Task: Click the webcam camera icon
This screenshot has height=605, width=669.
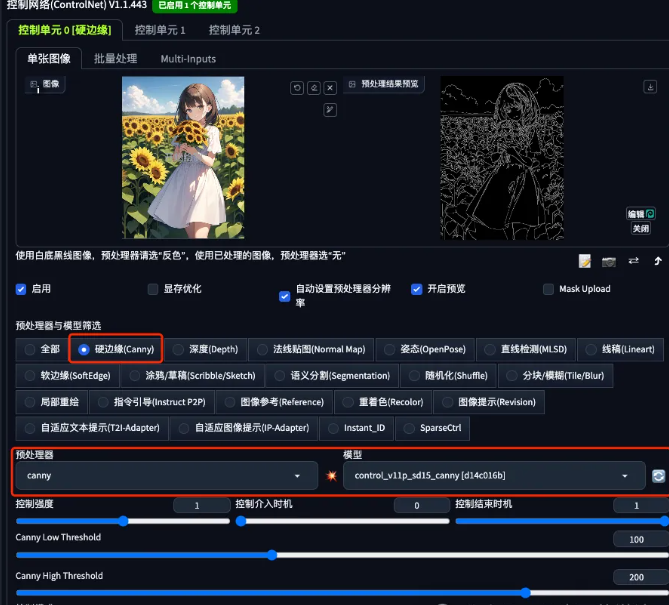Action: [x=609, y=261]
